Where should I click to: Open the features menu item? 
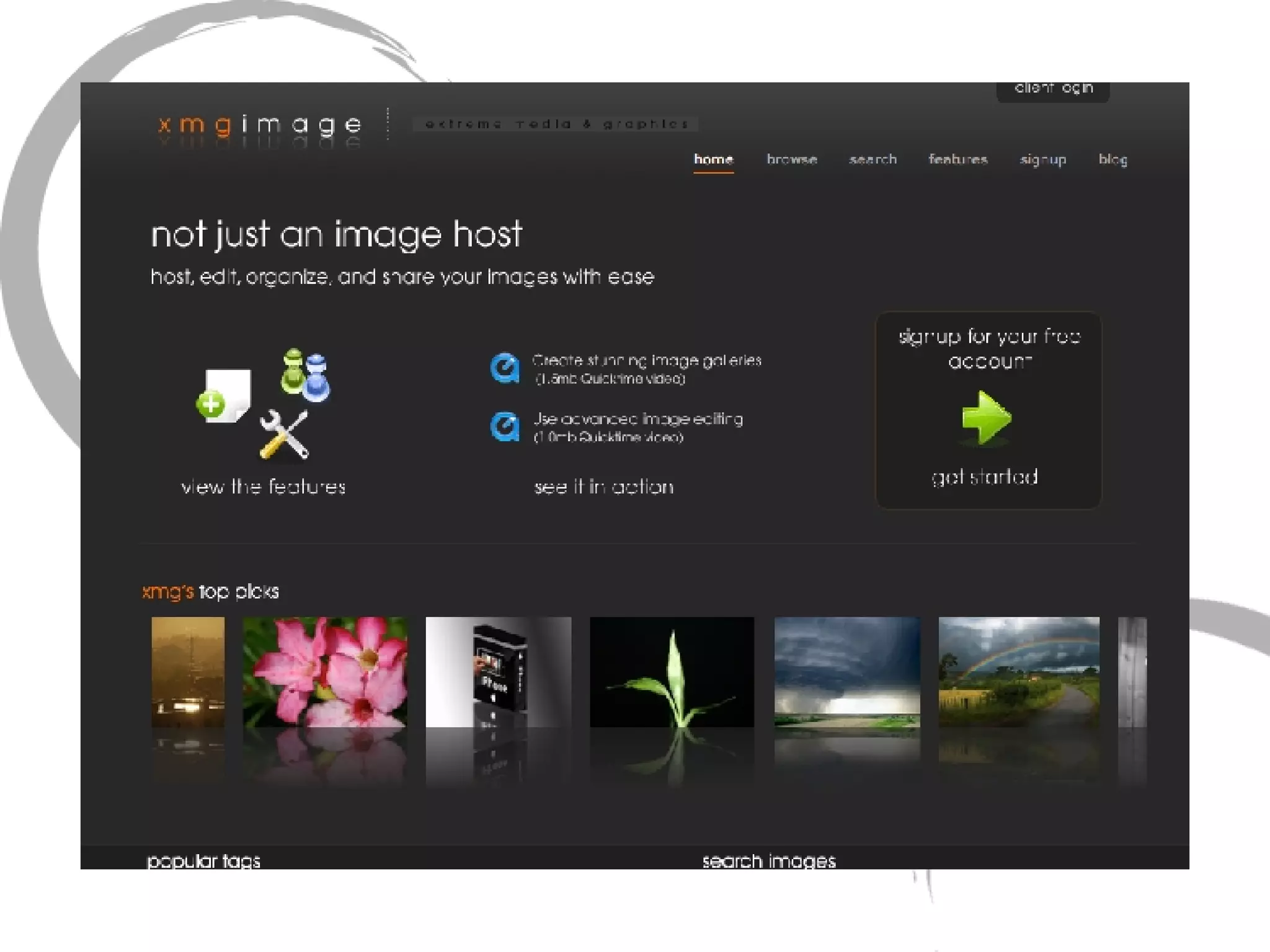coord(958,160)
